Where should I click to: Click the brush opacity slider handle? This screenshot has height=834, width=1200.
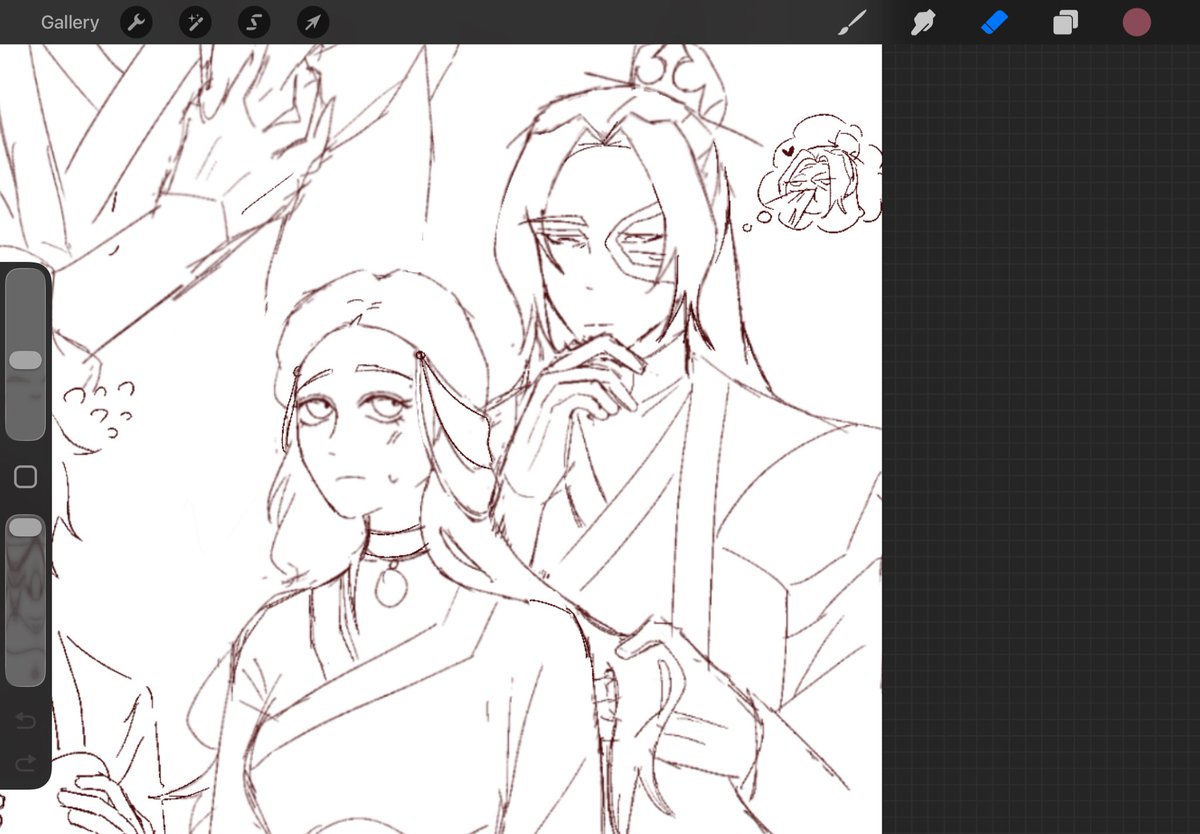click(x=25, y=527)
